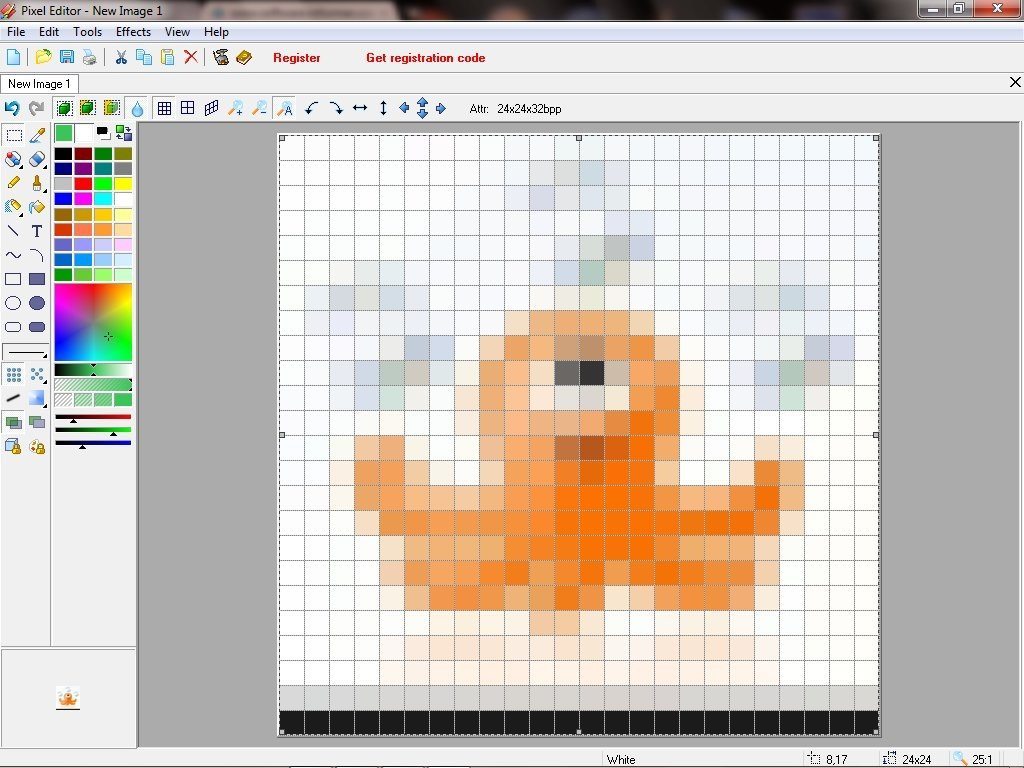Image resolution: width=1024 pixels, height=768 pixels.
Task: Click the Register button
Action: click(296, 58)
